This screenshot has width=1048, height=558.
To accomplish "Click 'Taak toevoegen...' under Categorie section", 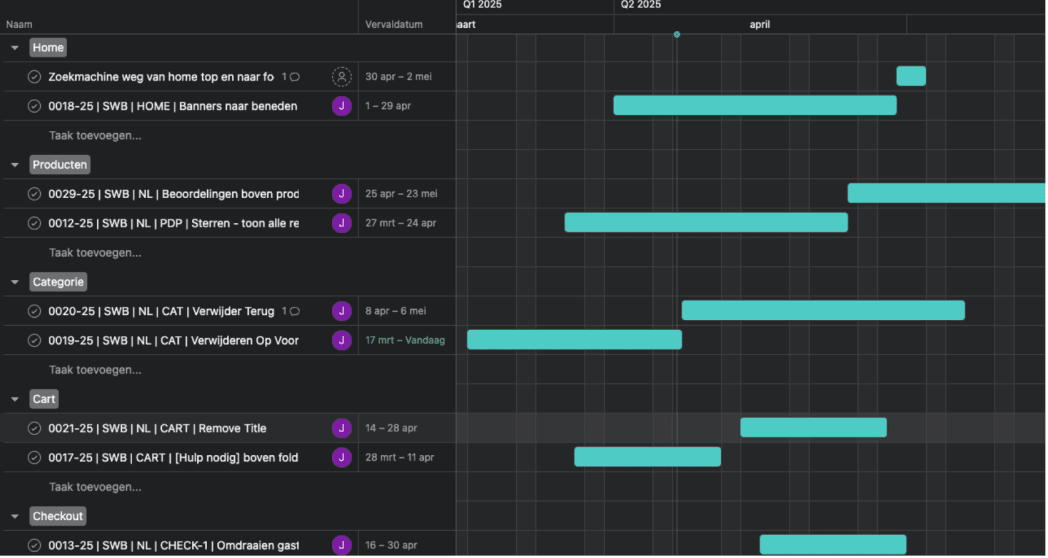I will coord(95,370).
